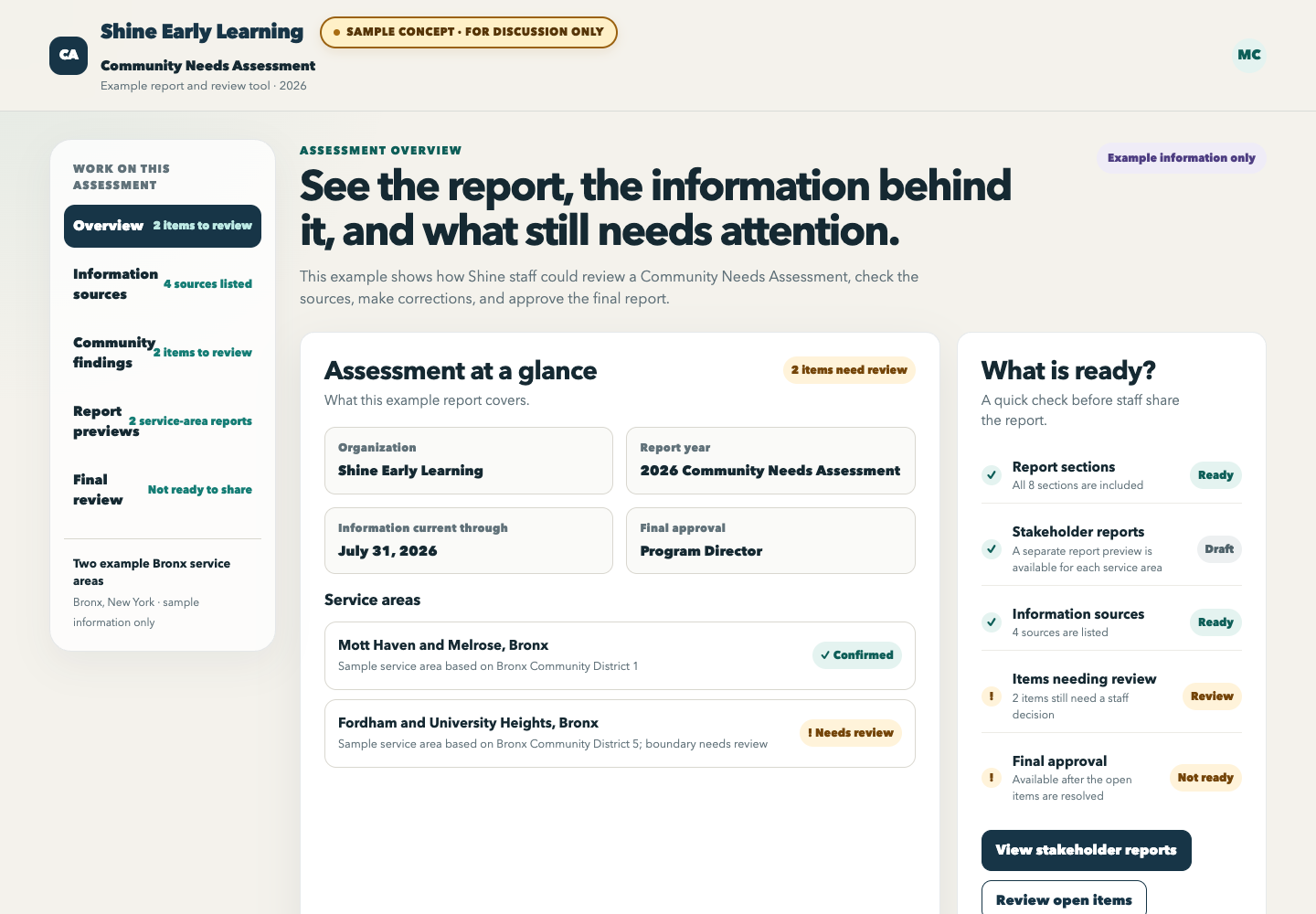Click 'July 31, 2026' information date card
The height and width of the screenshot is (914, 1316).
click(x=469, y=541)
